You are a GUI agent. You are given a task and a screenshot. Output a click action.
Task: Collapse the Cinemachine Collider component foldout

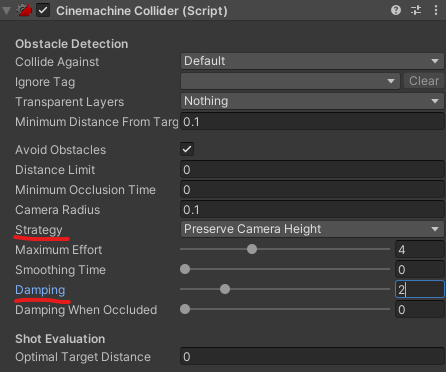[x=6, y=11]
